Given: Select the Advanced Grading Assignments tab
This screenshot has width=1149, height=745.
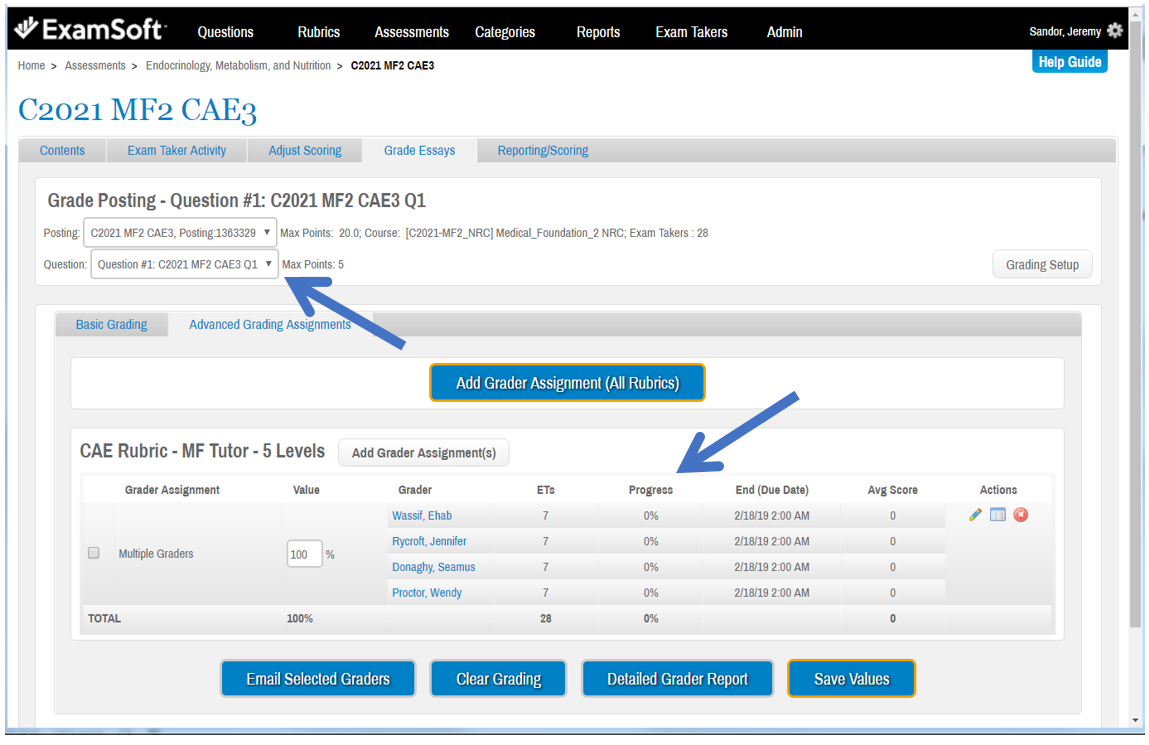Looking at the screenshot, I should coord(270,325).
